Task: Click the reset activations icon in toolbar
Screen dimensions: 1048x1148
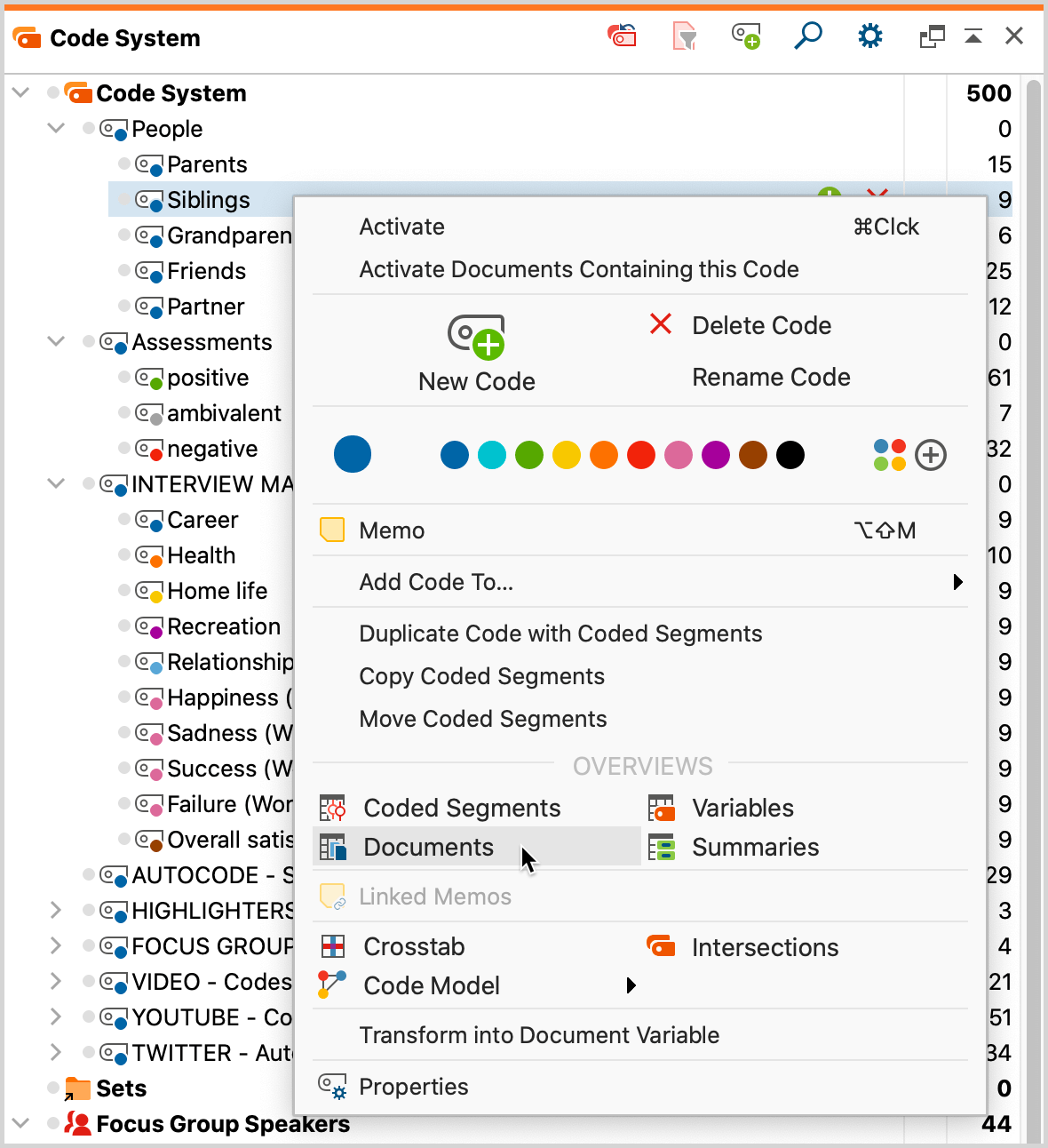Action: [622, 36]
